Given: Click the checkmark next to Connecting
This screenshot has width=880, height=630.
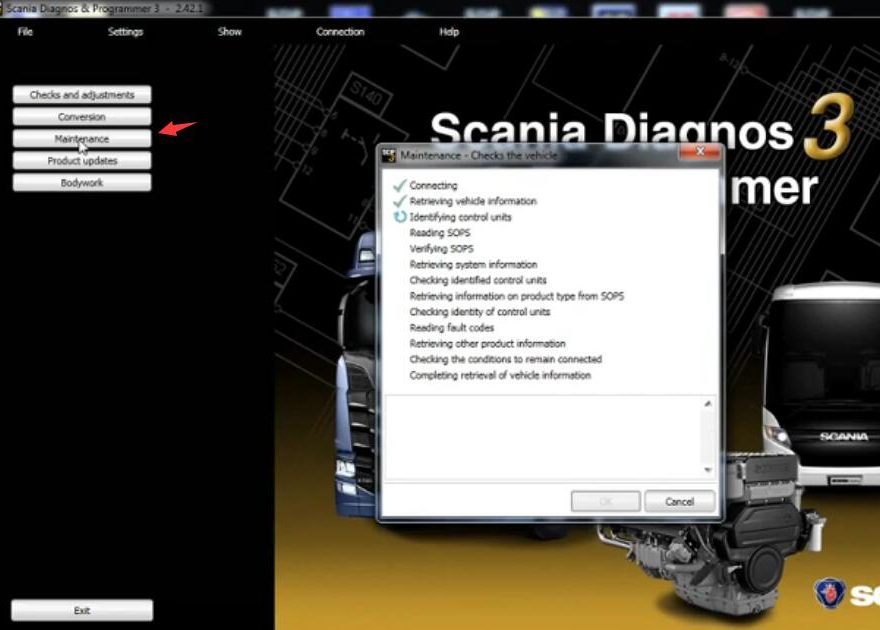Looking at the screenshot, I should [x=400, y=185].
